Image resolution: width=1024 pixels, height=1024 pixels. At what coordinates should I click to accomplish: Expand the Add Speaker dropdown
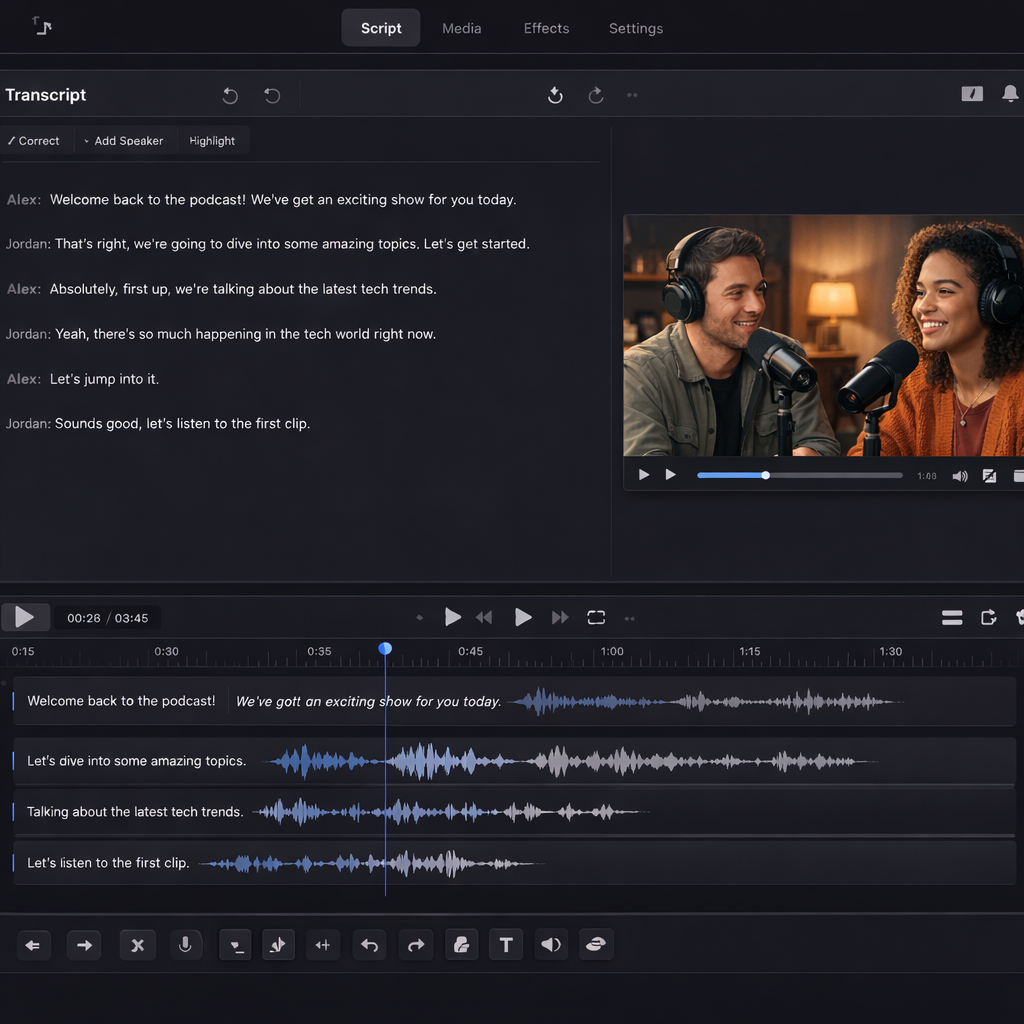(124, 140)
